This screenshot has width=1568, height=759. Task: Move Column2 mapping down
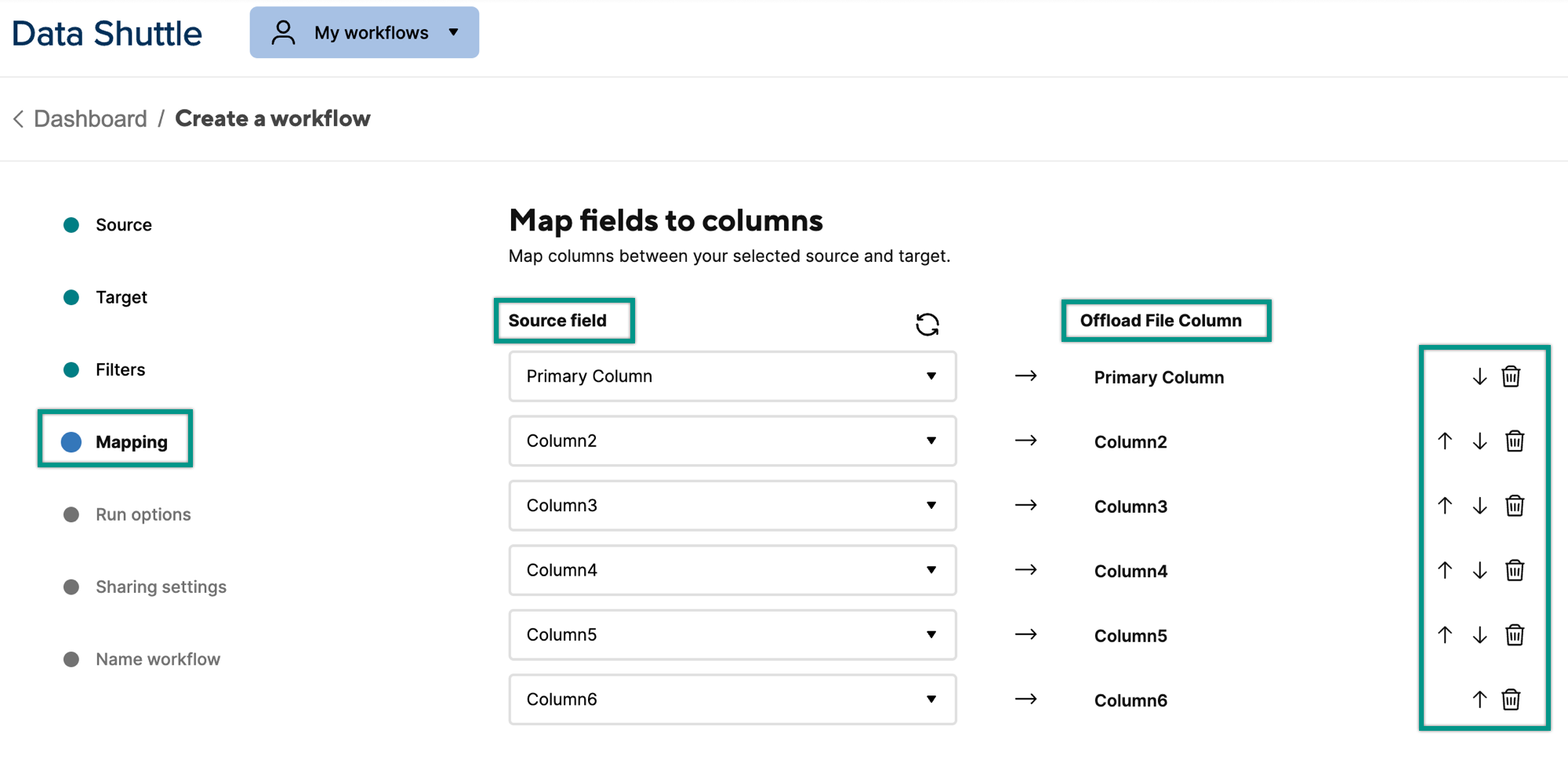(1479, 441)
